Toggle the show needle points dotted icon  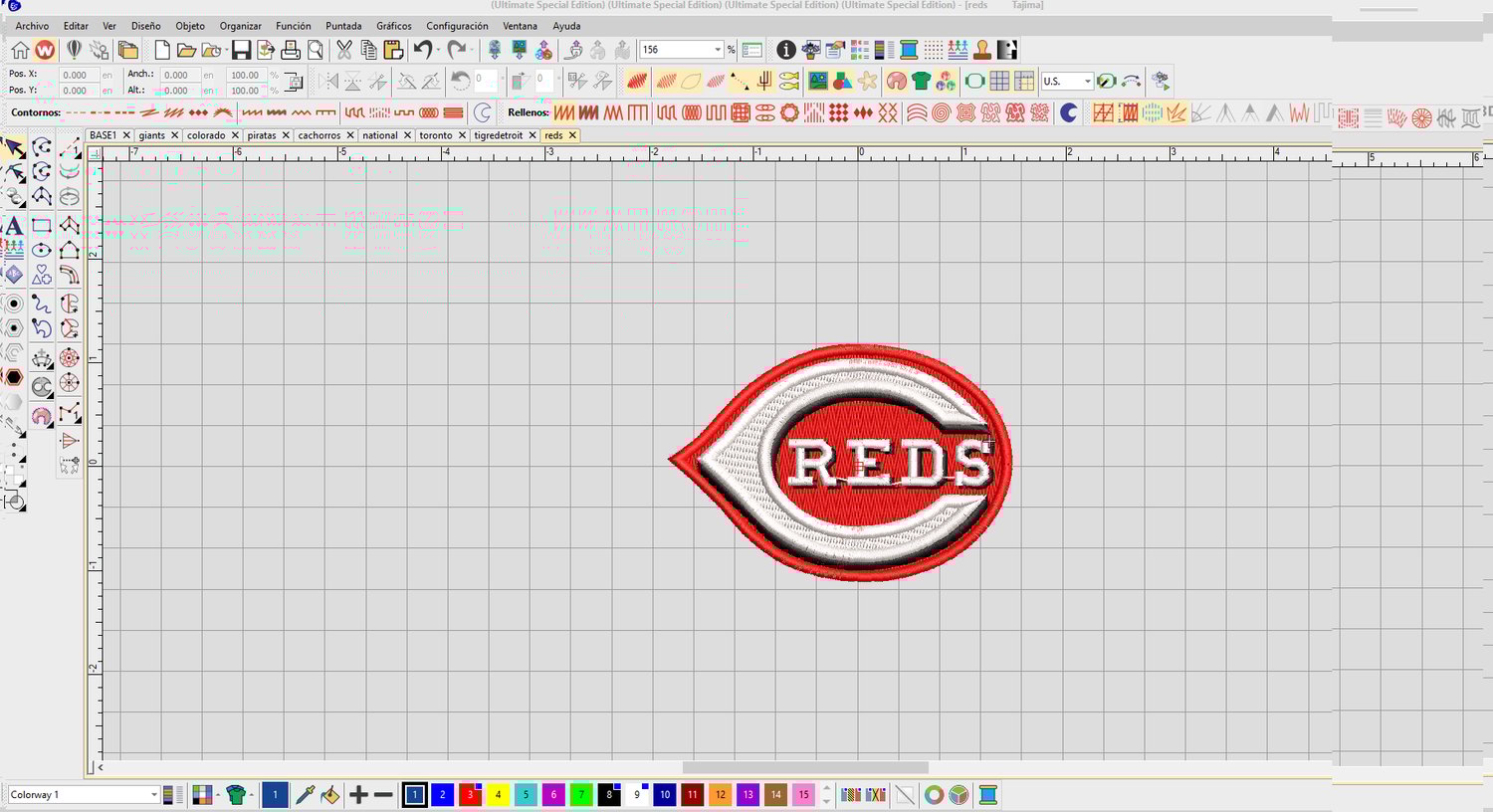pyautogui.click(x=933, y=50)
